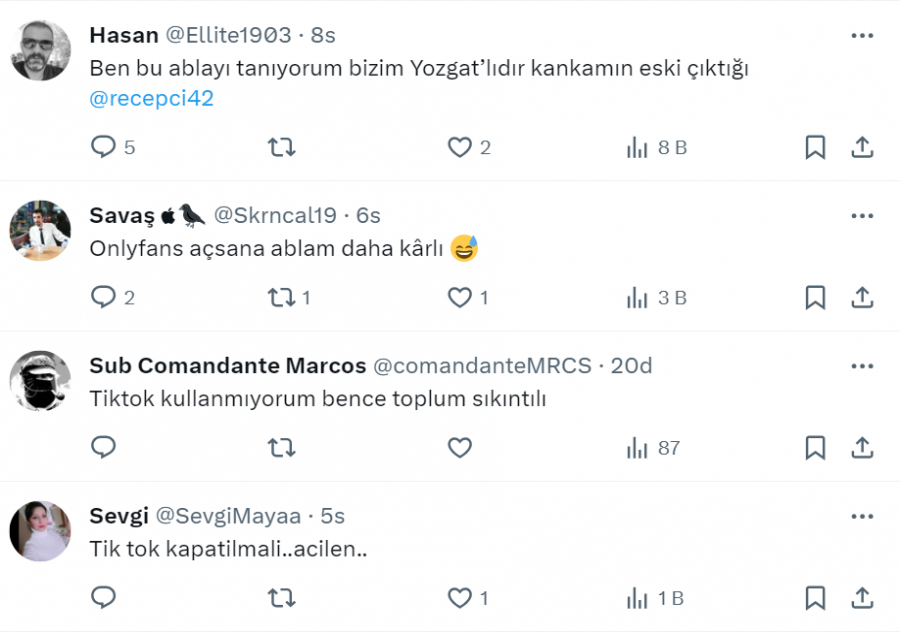The image size is (900, 633).
Task: Click the Sevgi display name
Action: (x=118, y=516)
